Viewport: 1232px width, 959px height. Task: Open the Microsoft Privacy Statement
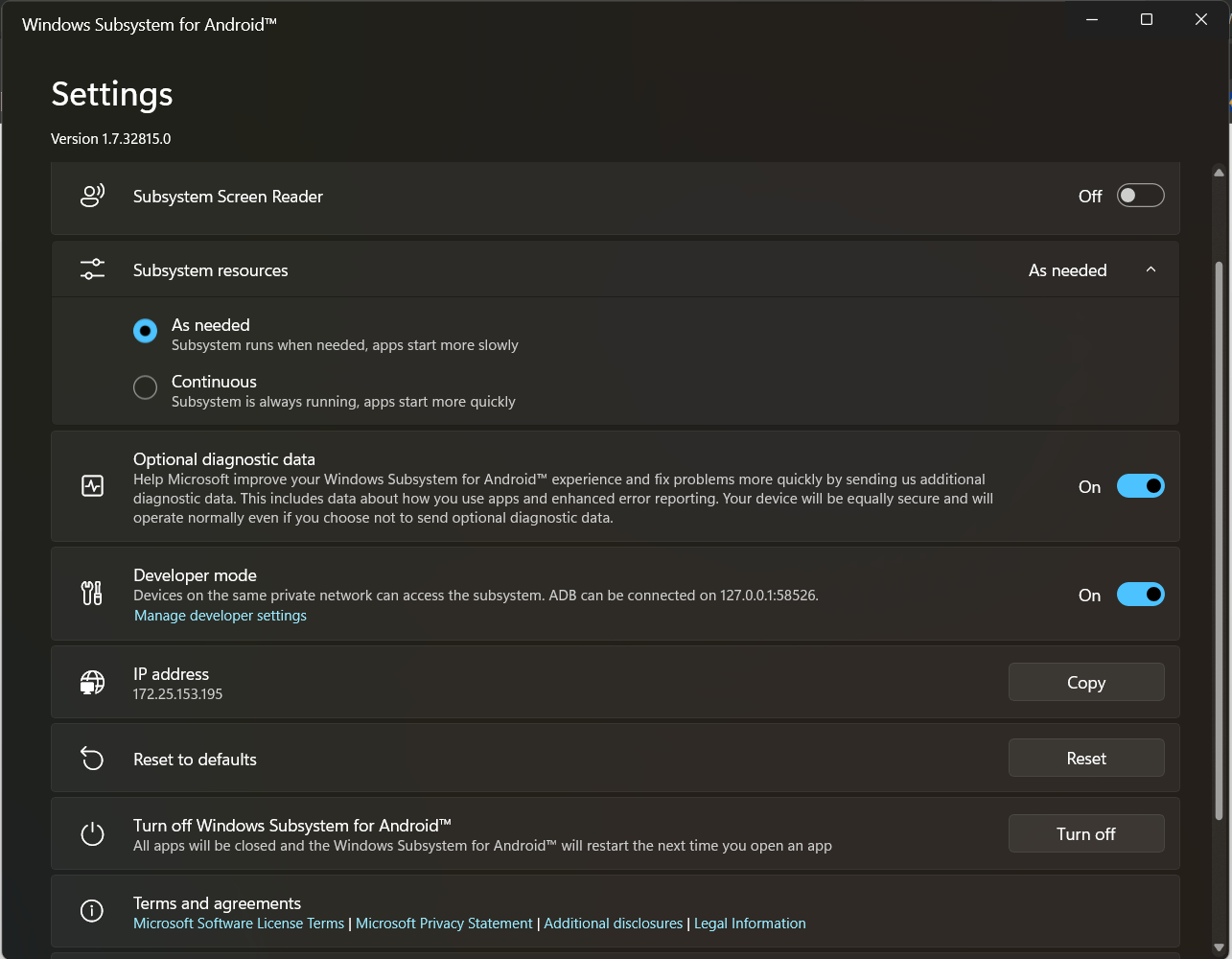coord(444,923)
